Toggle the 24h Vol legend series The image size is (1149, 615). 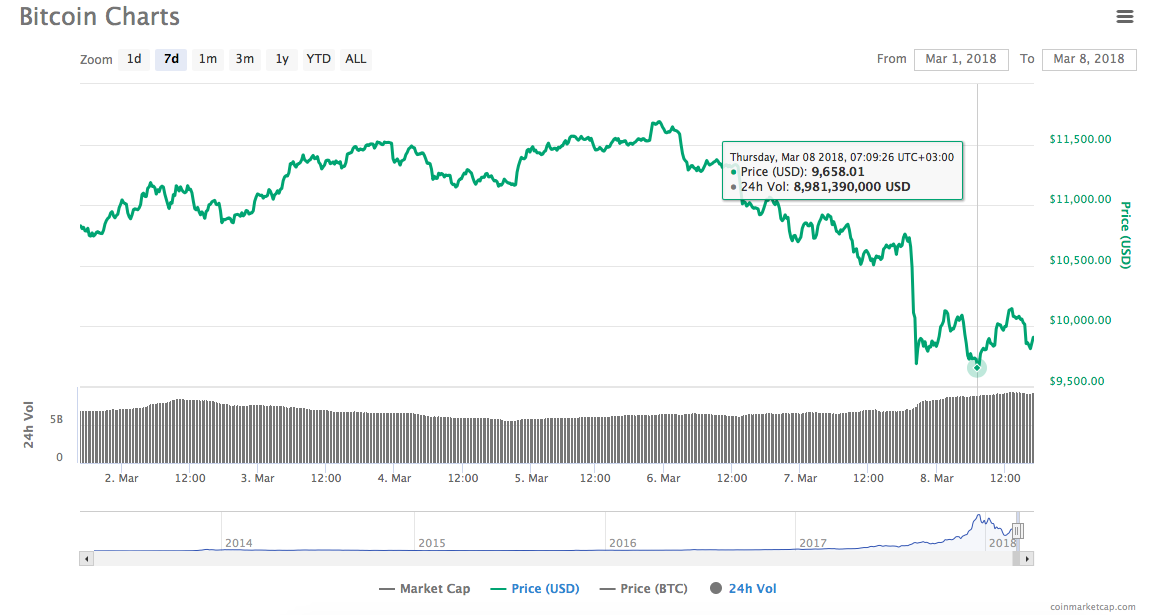[x=743, y=589]
